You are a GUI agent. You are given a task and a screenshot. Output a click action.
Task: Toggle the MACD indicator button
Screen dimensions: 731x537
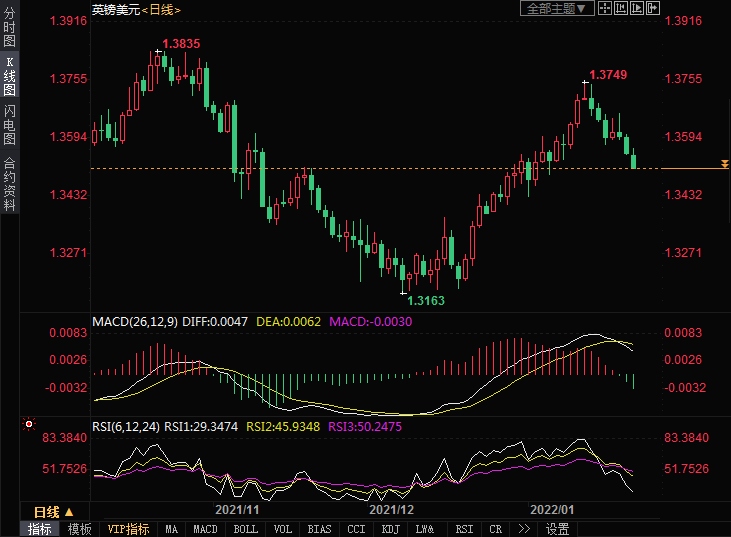pos(205,529)
